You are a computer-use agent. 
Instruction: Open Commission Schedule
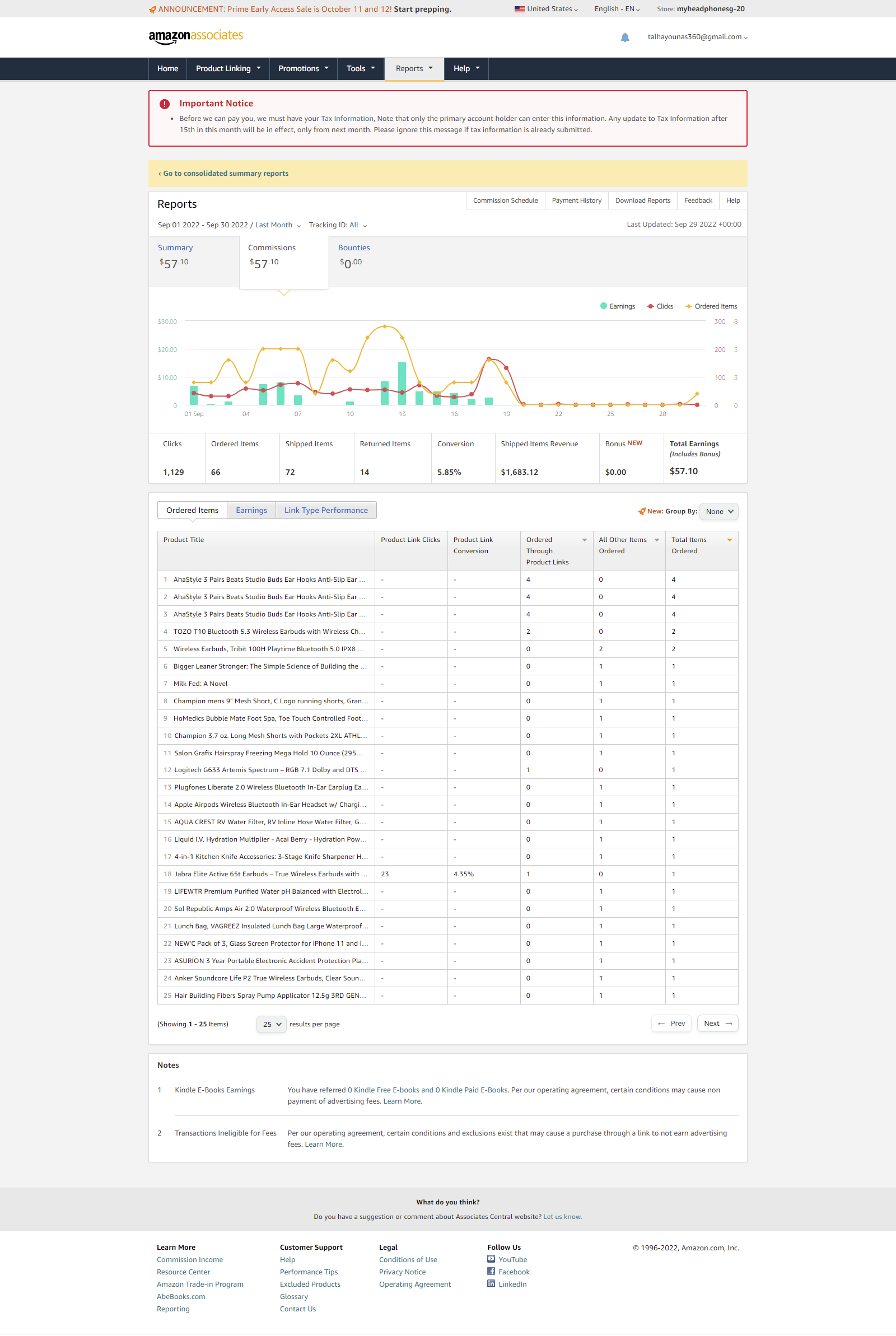(x=505, y=200)
